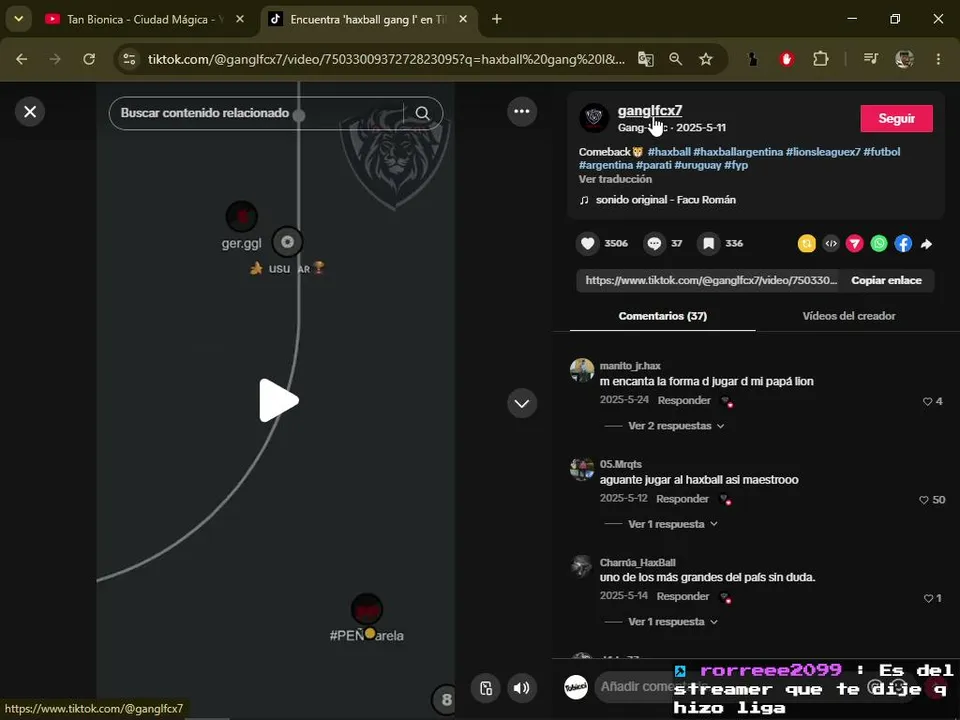Close the TikTok browser tab
This screenshot has width=960, height=720.
(x=463, y=20)
